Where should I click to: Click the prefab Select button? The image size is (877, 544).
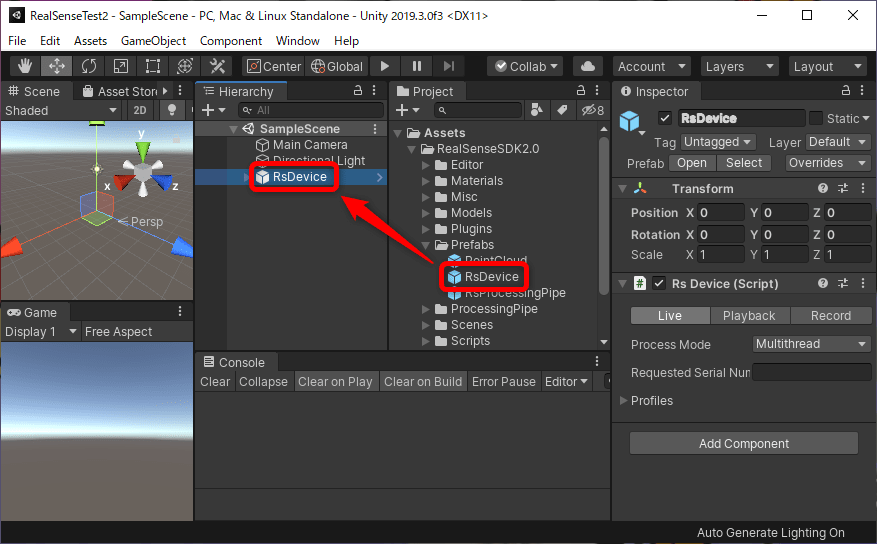tap(744, 163)
